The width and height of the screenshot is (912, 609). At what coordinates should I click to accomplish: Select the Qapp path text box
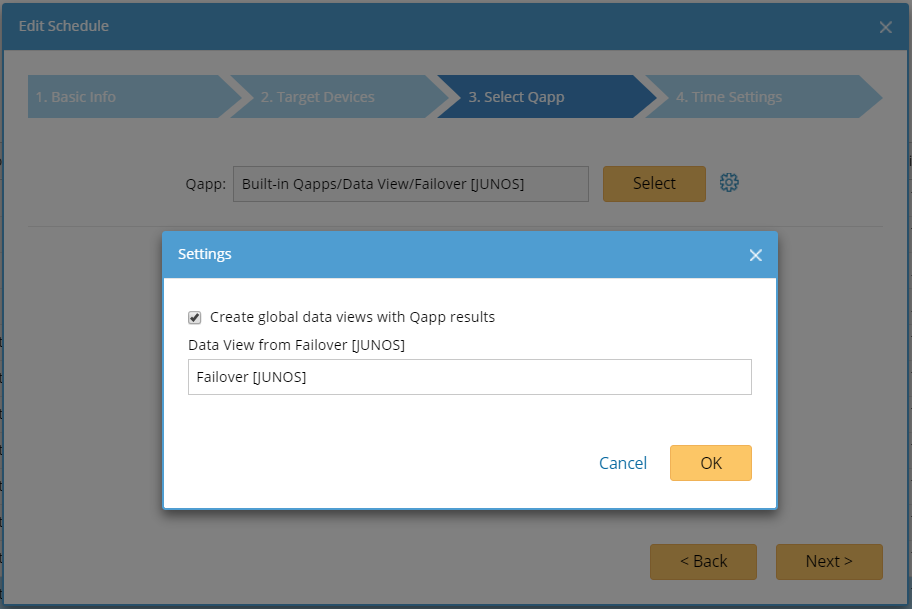click(x=410, y=183)
